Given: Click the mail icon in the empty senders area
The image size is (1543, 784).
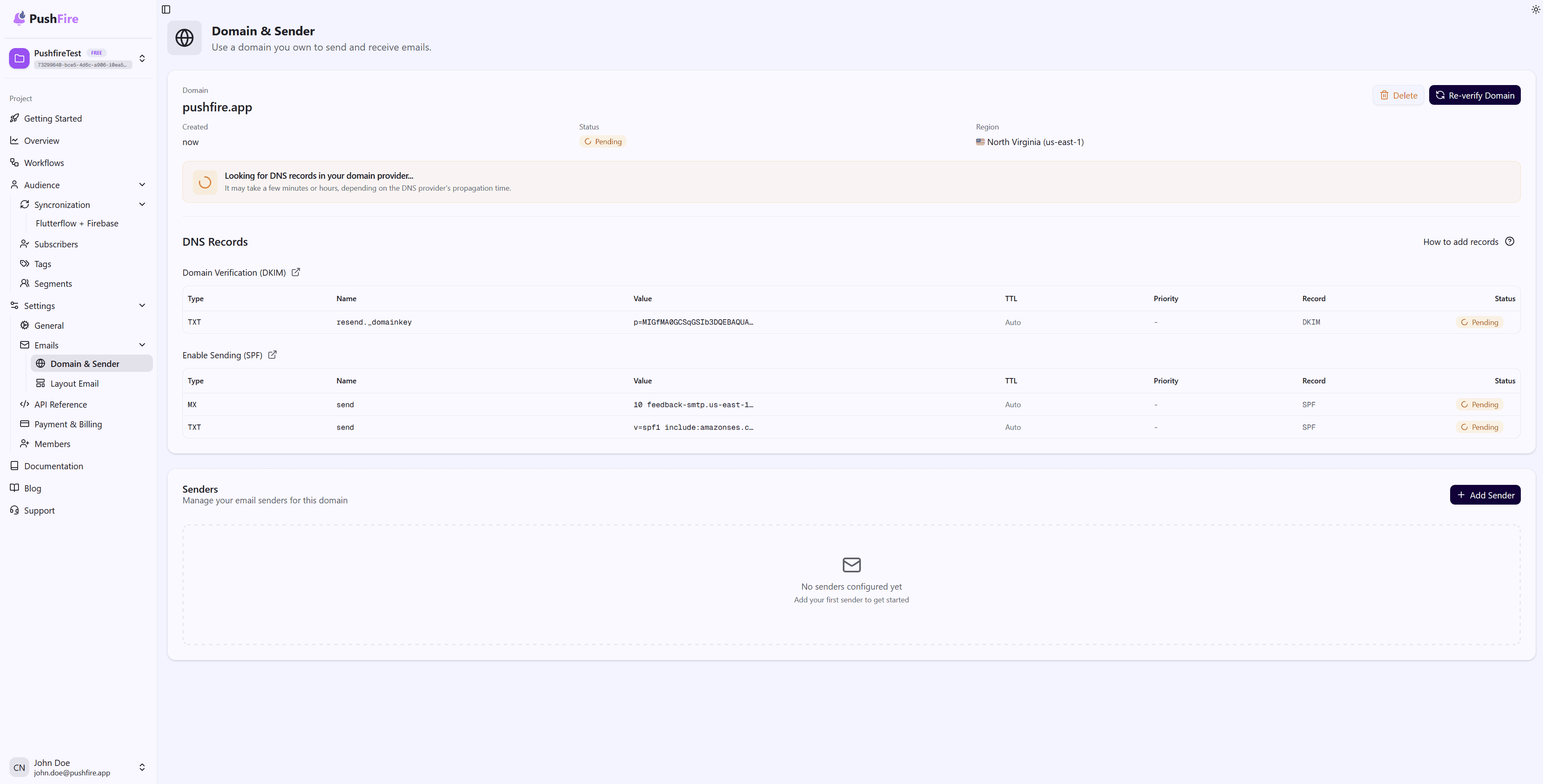Looking at the screenshot, I should point(851,565).
